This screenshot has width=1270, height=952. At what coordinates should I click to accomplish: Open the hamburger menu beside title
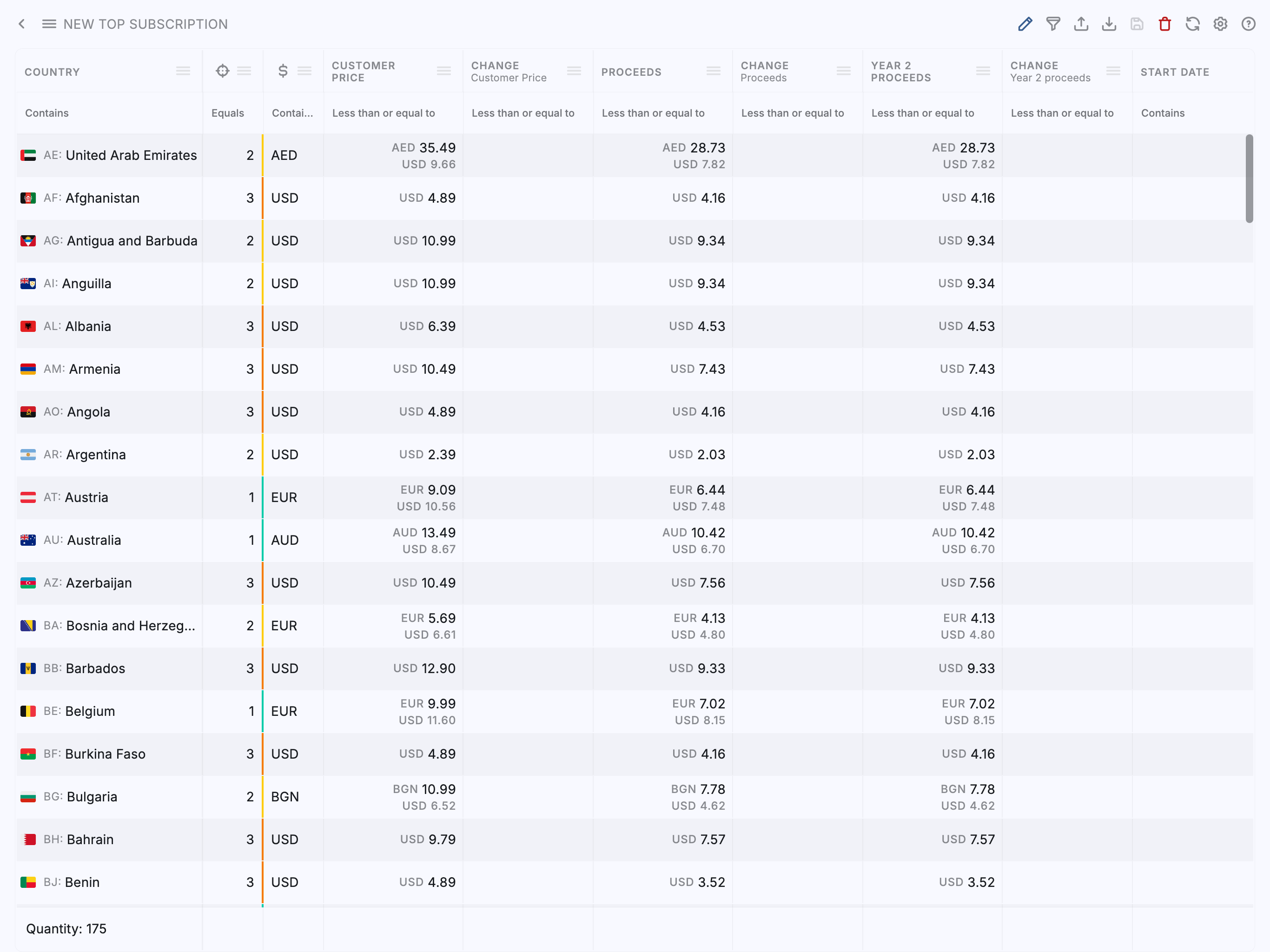point(49,24)
